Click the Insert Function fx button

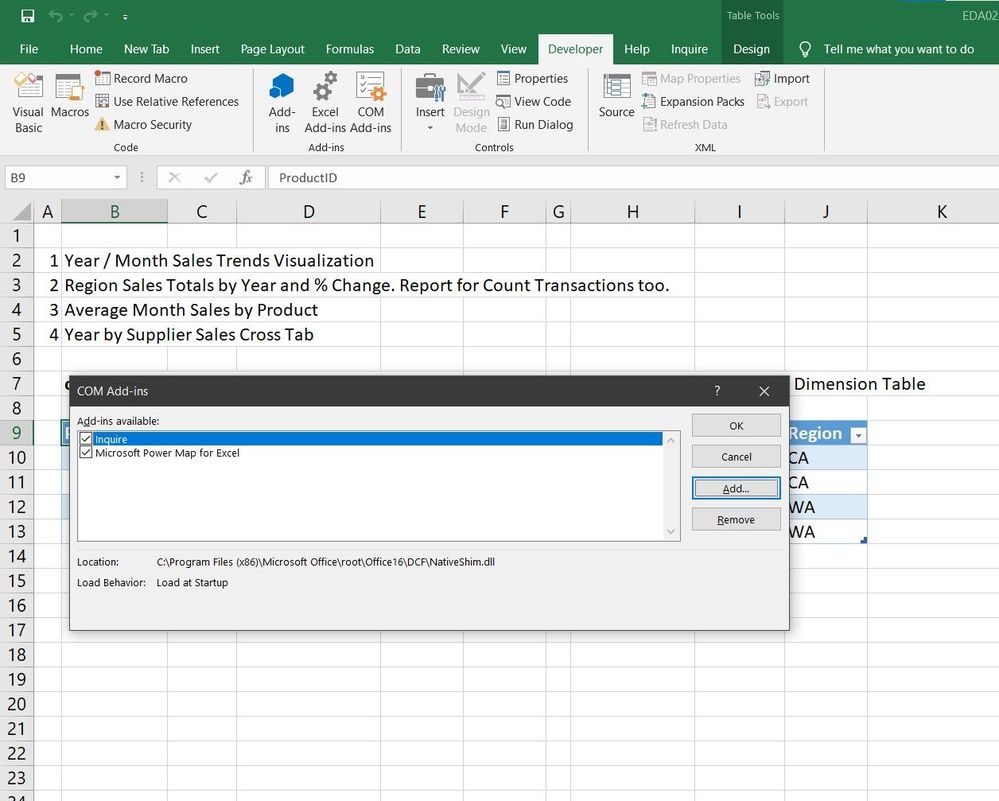(x=246, y=177)
